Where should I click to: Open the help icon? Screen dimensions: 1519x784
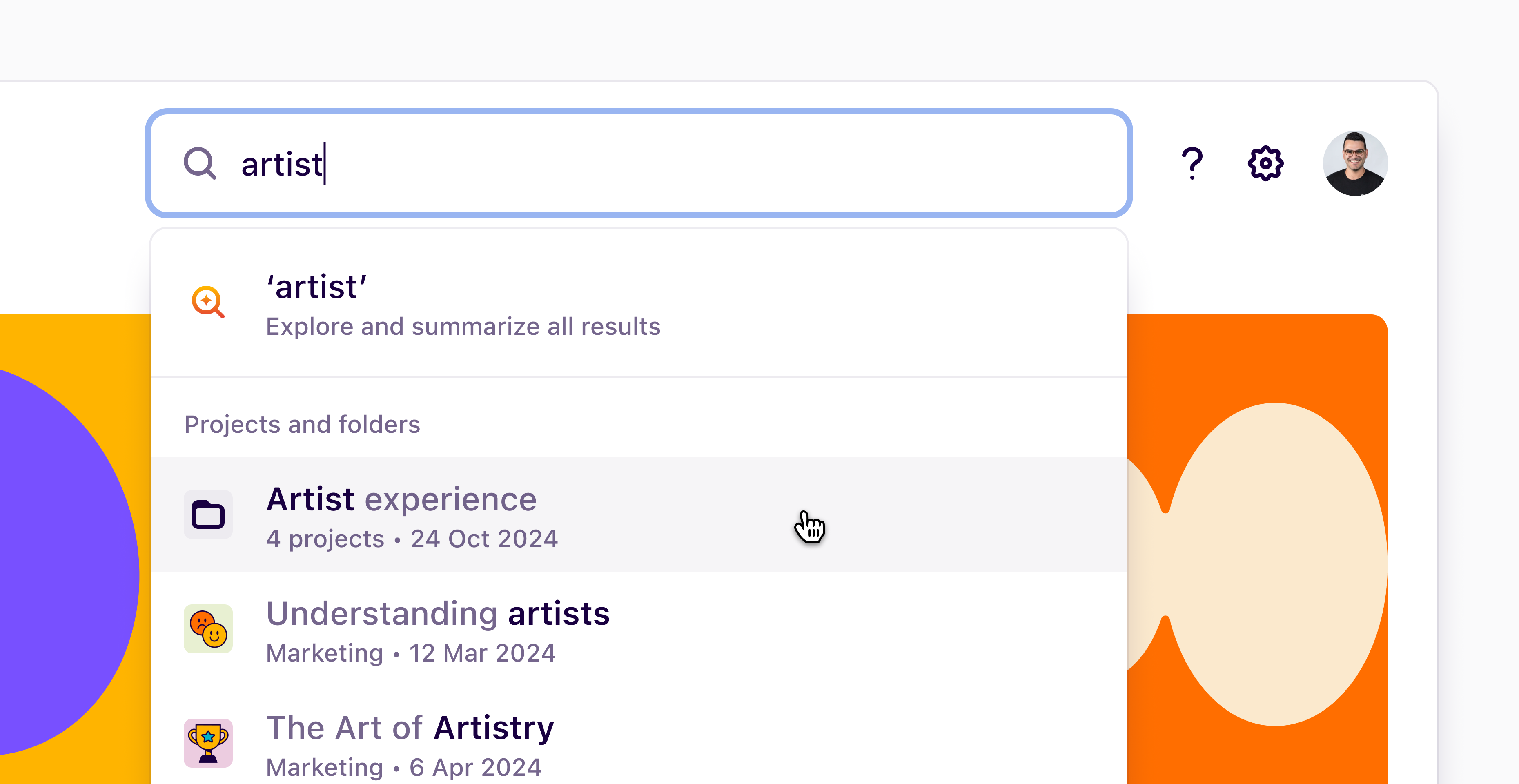(x=1192, y=163)
